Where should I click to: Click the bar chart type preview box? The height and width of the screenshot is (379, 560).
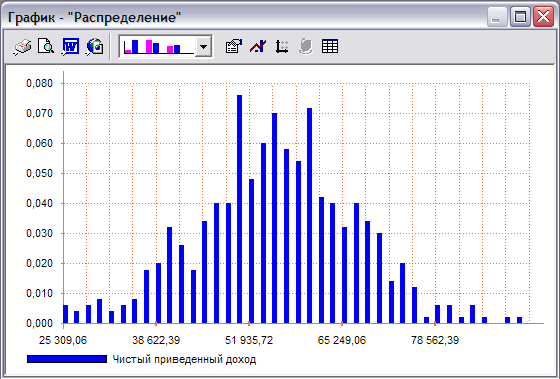[158, 46]
